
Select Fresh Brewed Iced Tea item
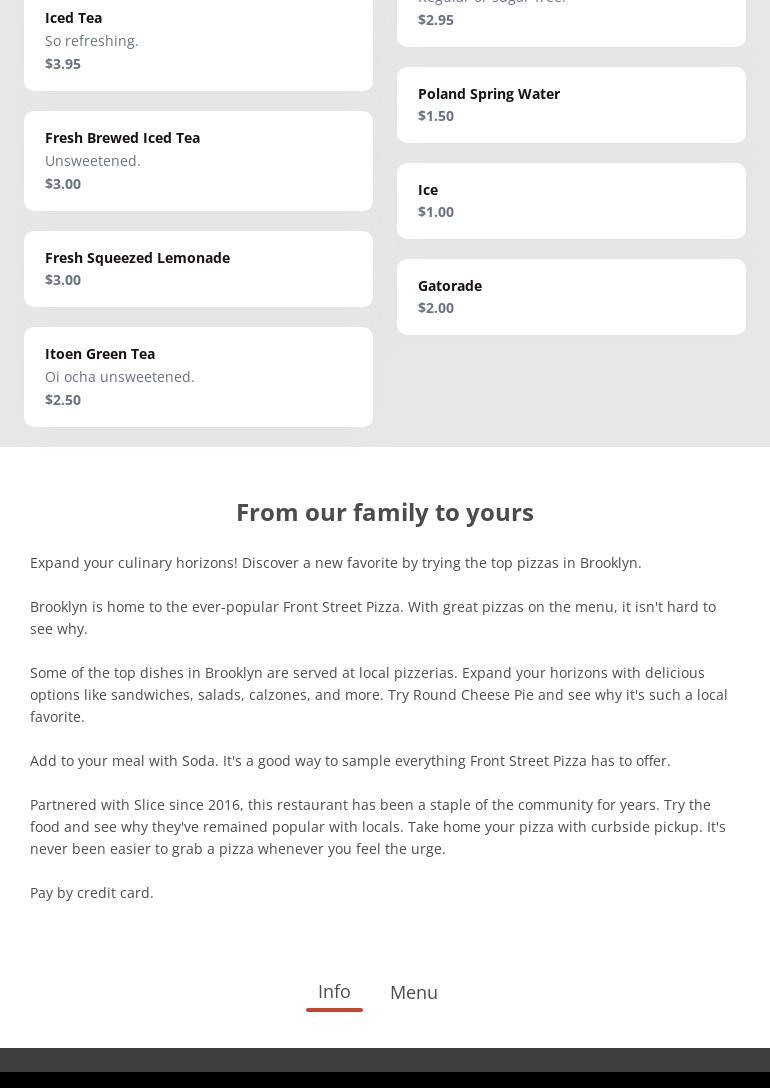pyautogui.click(x=198, y=160)
